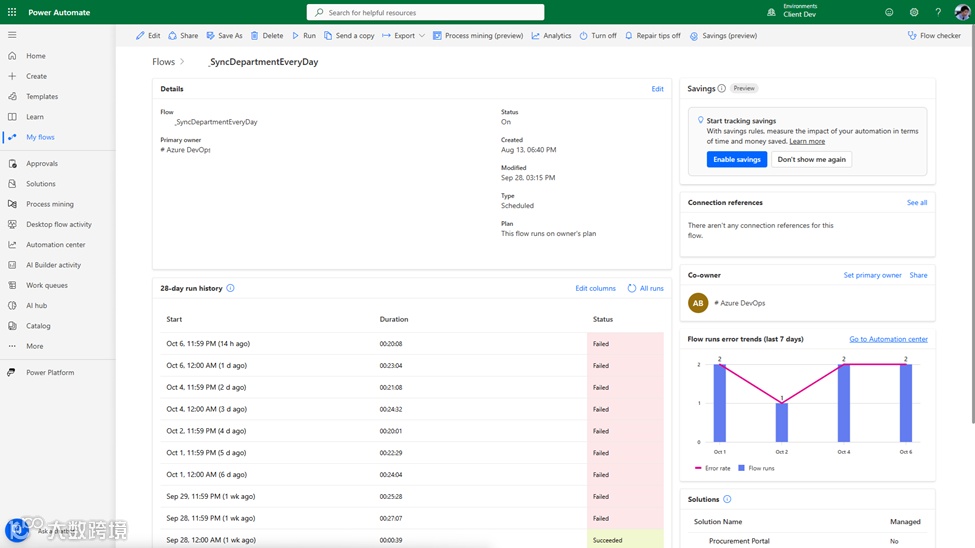Screen dimensions: 975x548
Task: Click the Flows breadcrumb chevron
Action: 182,62
